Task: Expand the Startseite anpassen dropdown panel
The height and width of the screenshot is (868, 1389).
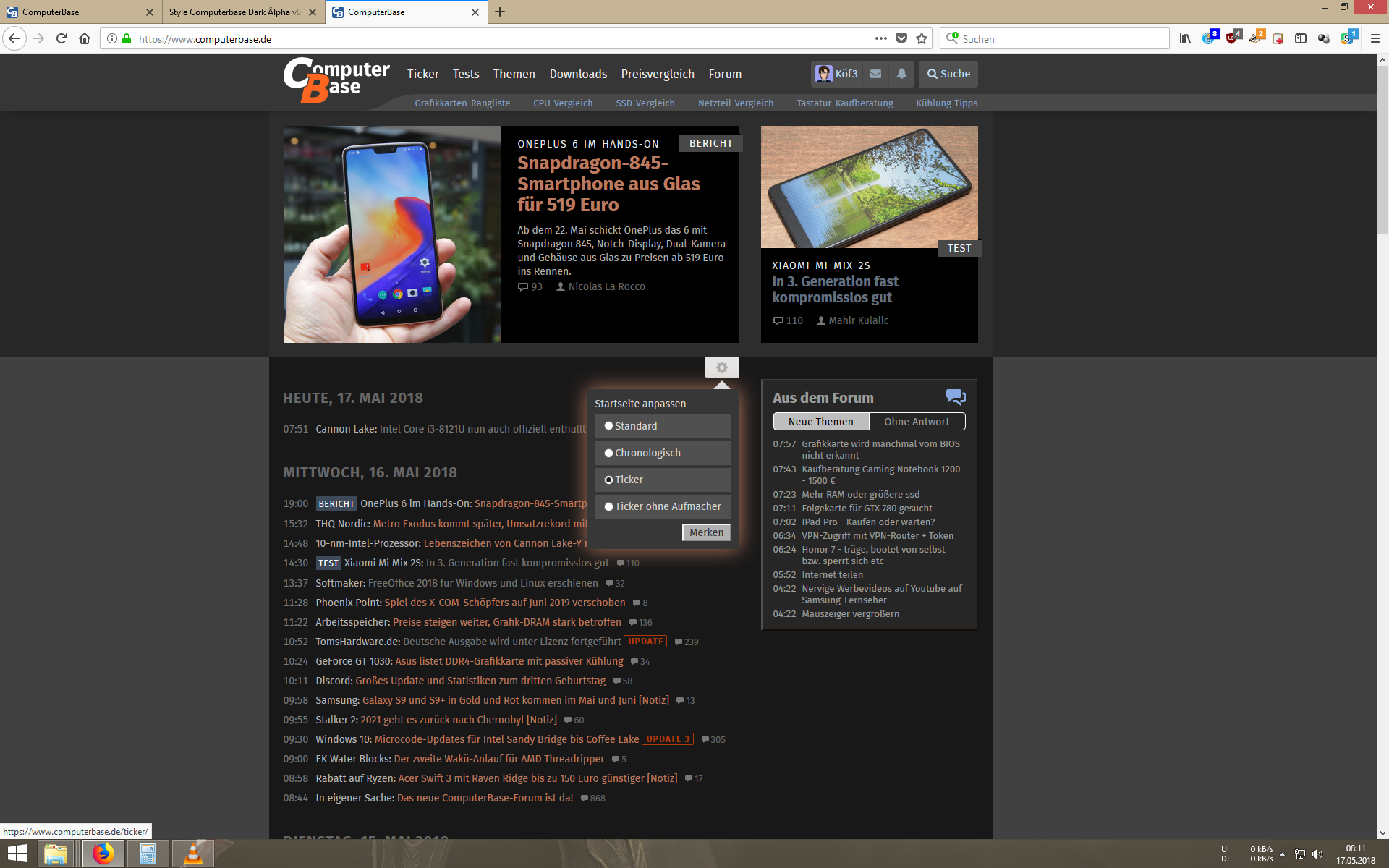Action: (x=721, y=367)
